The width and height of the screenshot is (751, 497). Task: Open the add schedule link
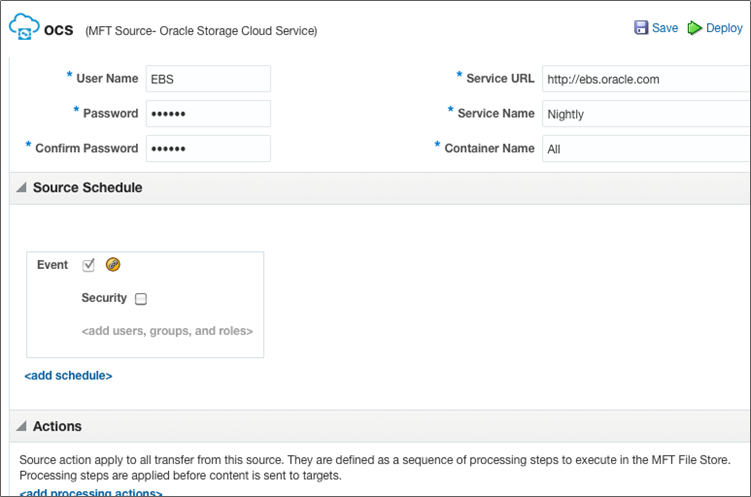click(x=68, y=375)
